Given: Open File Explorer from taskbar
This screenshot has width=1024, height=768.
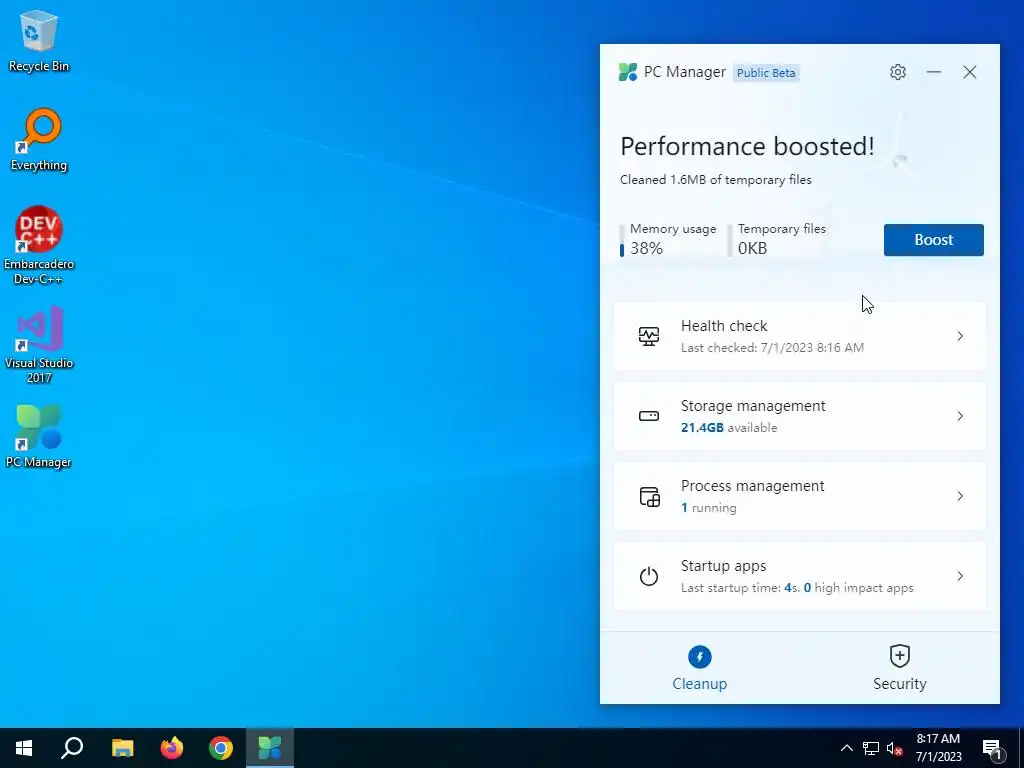Looking at the screenshot, I should click(x=122, y=748).
